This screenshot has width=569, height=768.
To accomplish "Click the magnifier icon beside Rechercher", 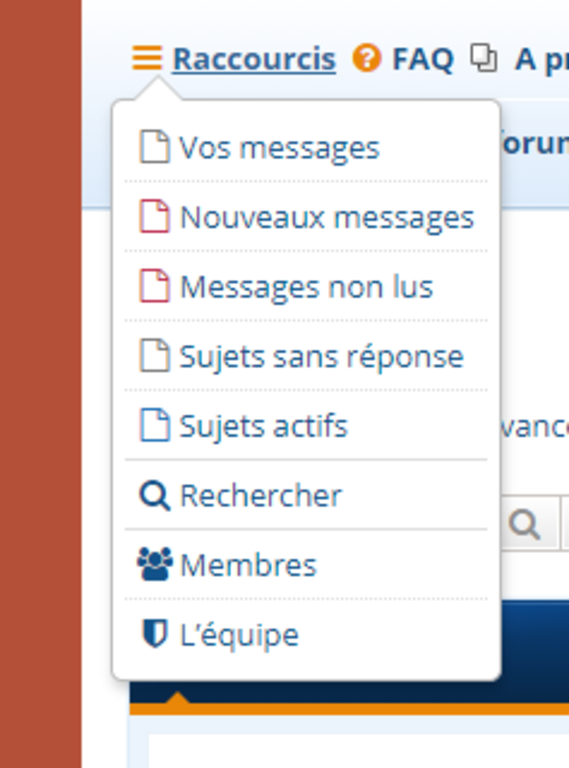I will click(155, 496).
